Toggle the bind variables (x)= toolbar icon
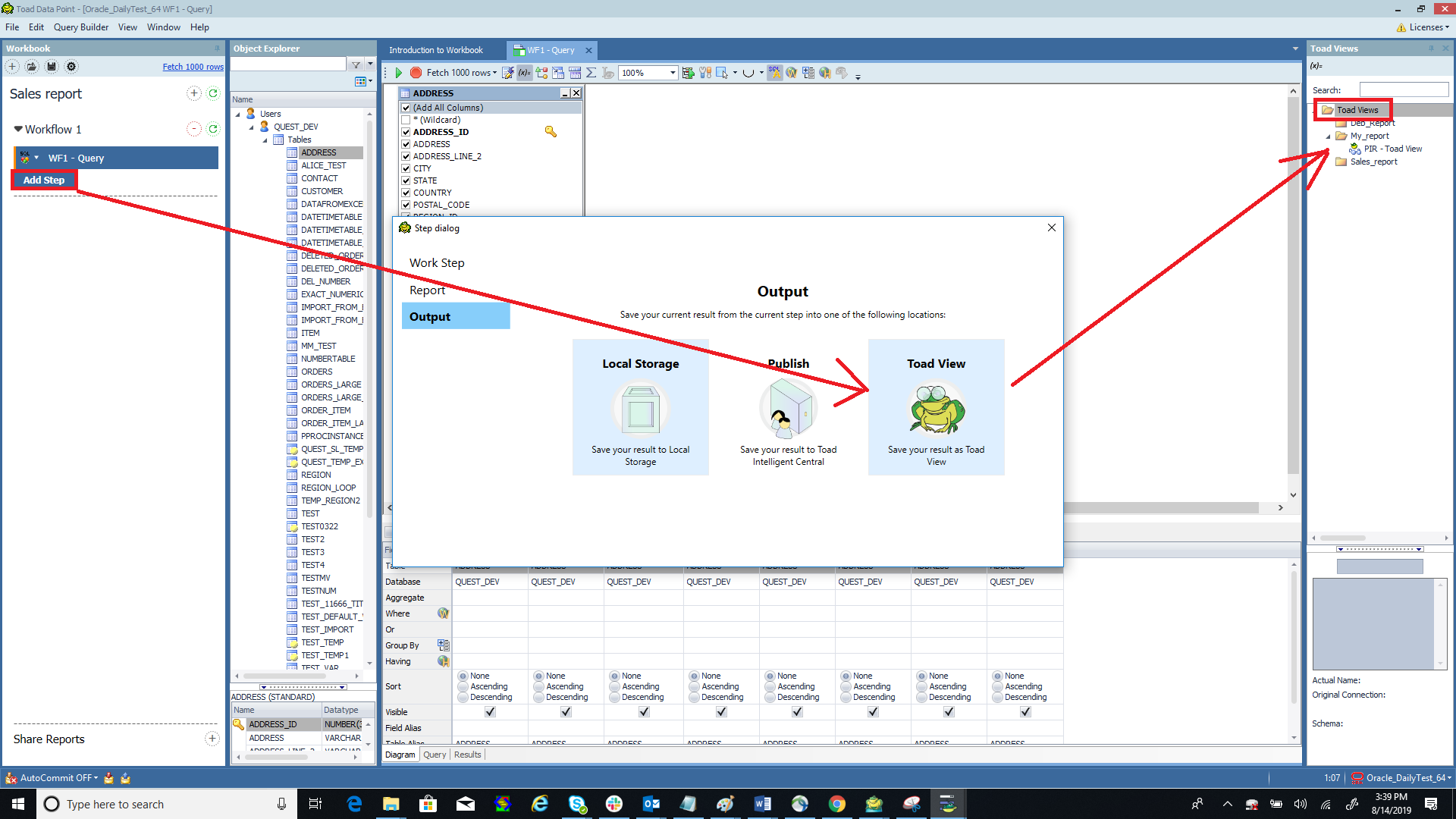 point(524,73)
